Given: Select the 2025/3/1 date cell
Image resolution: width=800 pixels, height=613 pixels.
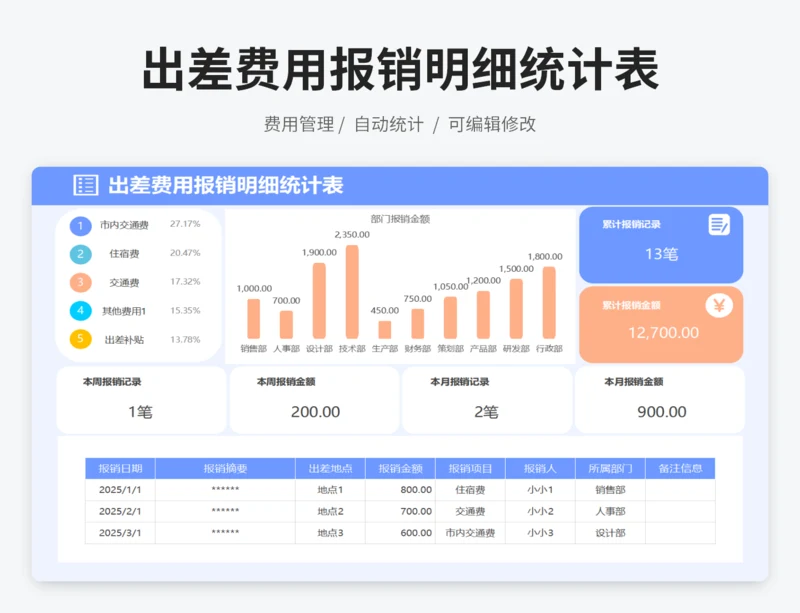Looking at the screenshot, I should pyautogui.click(x=120, y=533).
